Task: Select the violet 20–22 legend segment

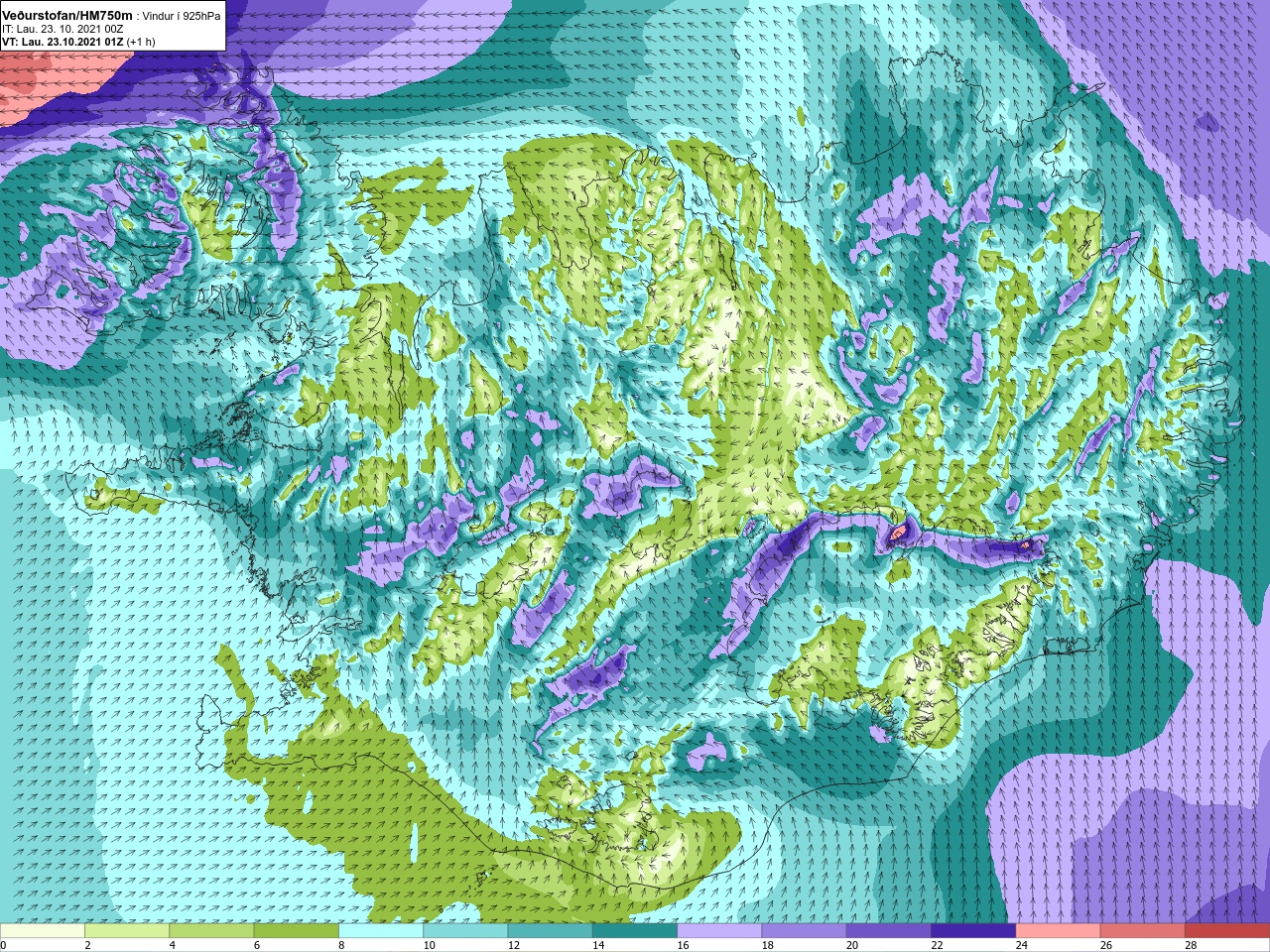Action: pyautogui.click(x=888, y=931)
